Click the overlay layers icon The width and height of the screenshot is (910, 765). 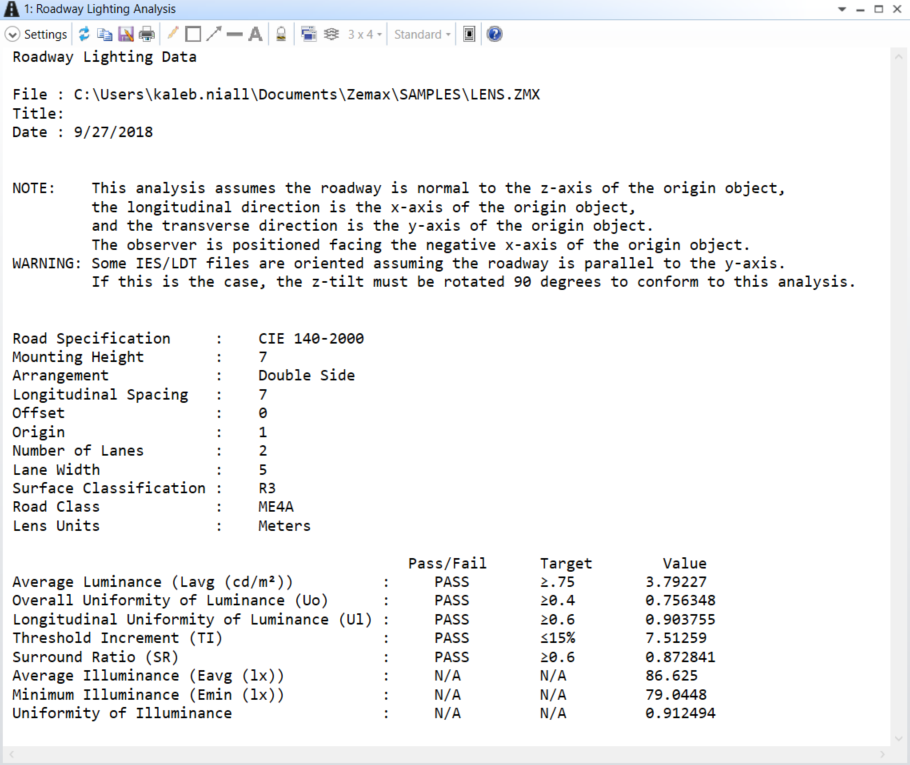click(x=331, y=34)
